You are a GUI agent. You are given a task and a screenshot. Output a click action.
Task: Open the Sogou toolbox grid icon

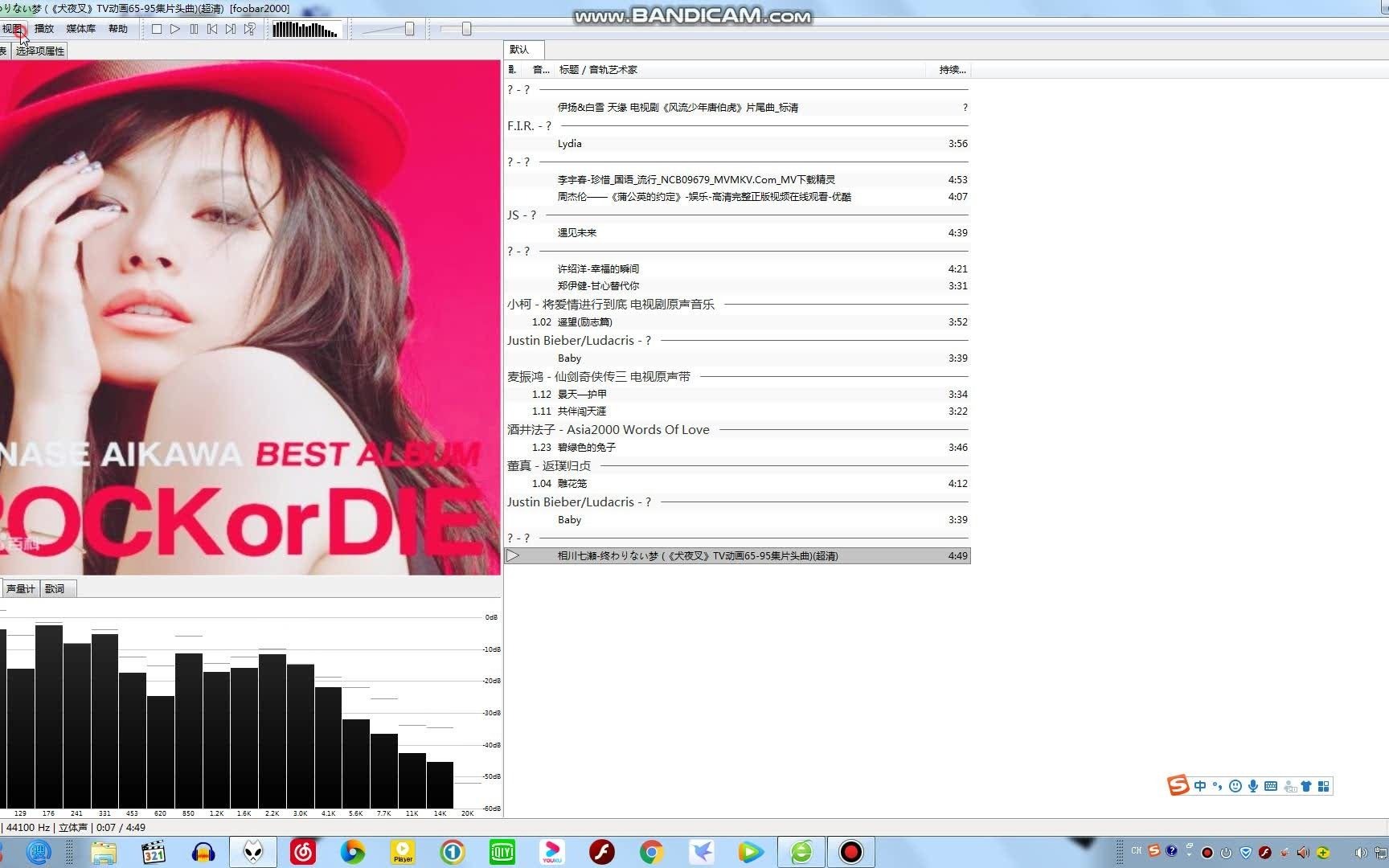click(1324, 786)
